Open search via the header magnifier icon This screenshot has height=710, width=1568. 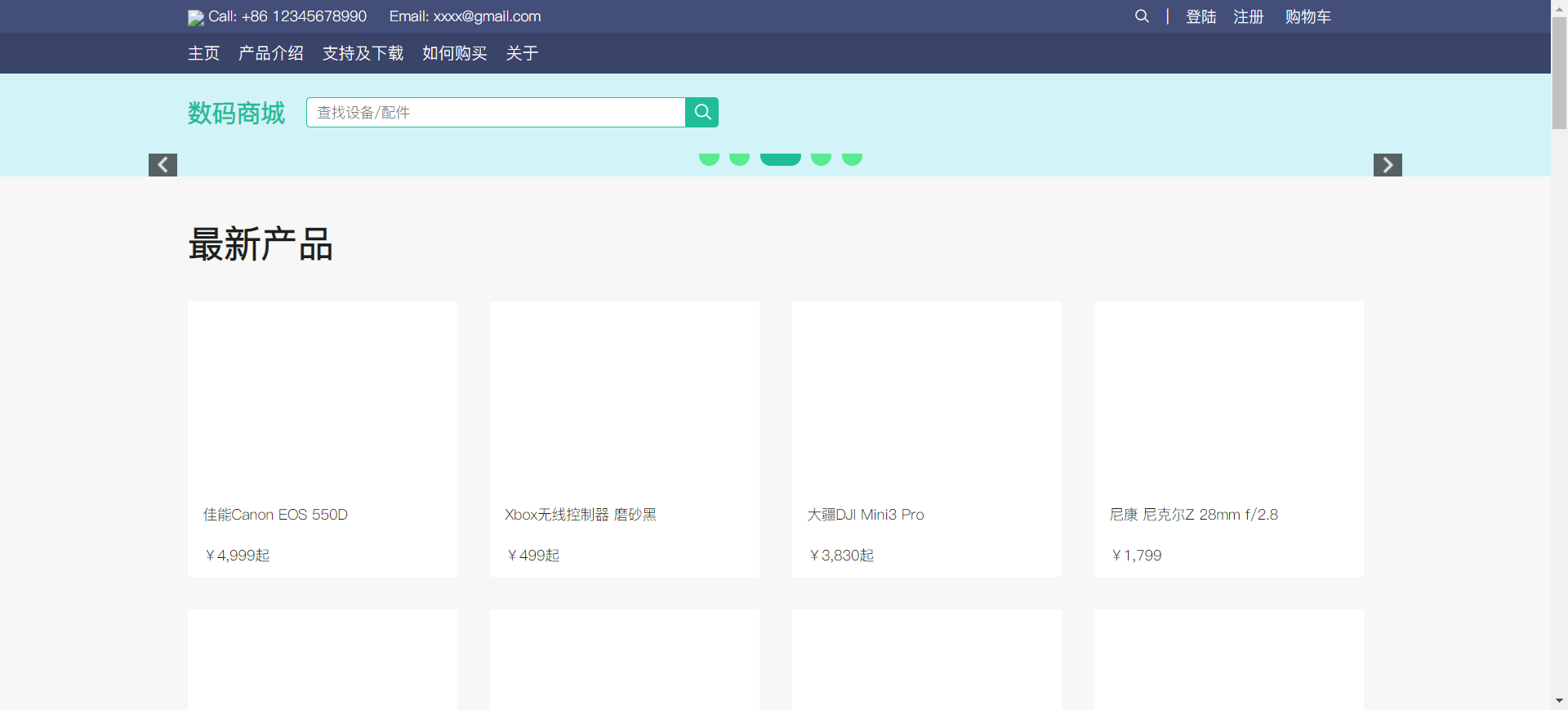[1142, 16]
